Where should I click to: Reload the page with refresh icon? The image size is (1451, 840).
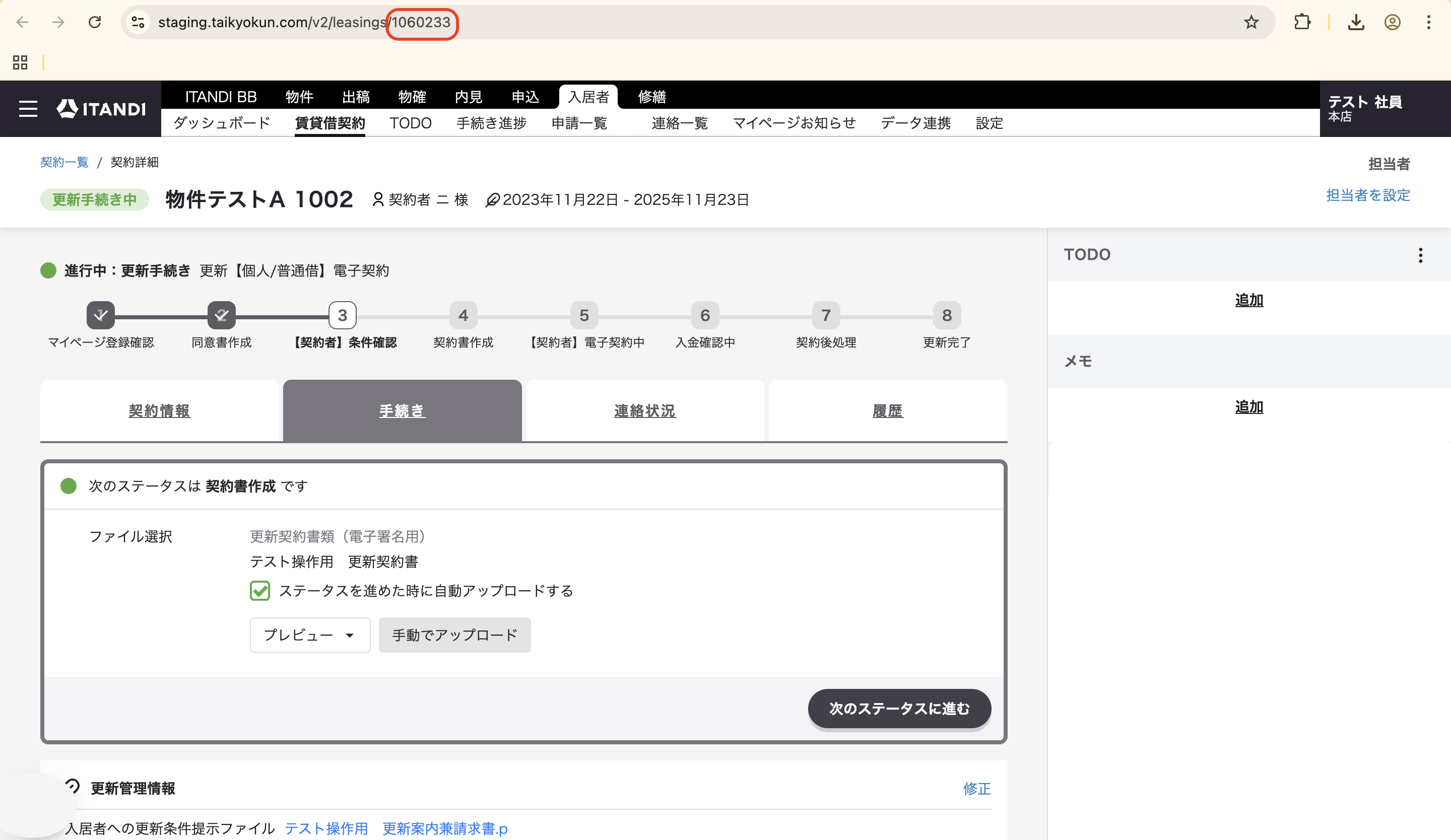(x=95, y=23)
